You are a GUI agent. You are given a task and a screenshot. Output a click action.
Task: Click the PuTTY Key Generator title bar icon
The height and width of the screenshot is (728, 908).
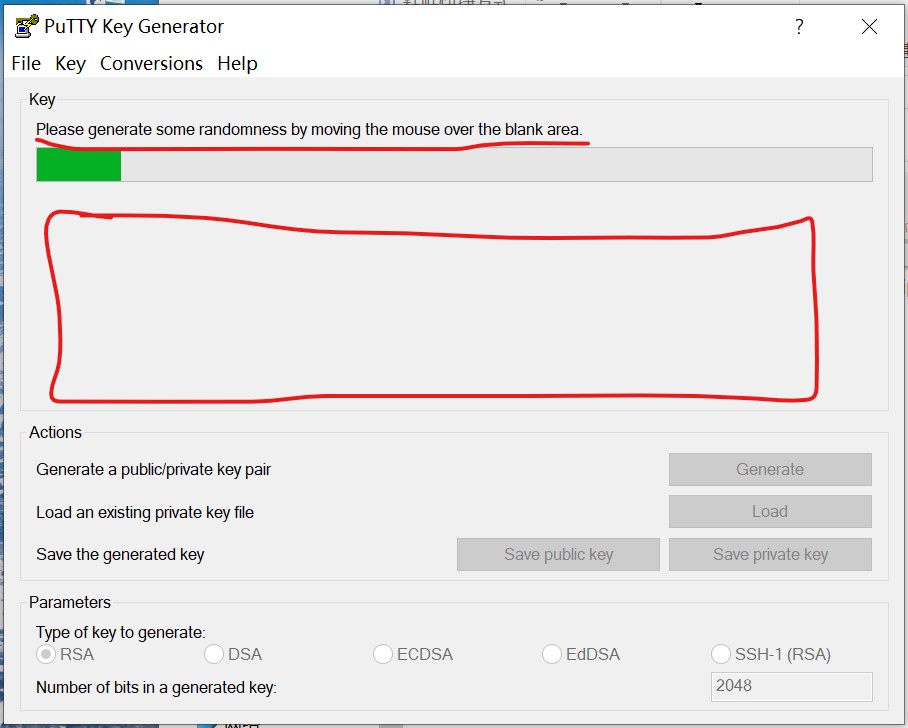(27, 27)
